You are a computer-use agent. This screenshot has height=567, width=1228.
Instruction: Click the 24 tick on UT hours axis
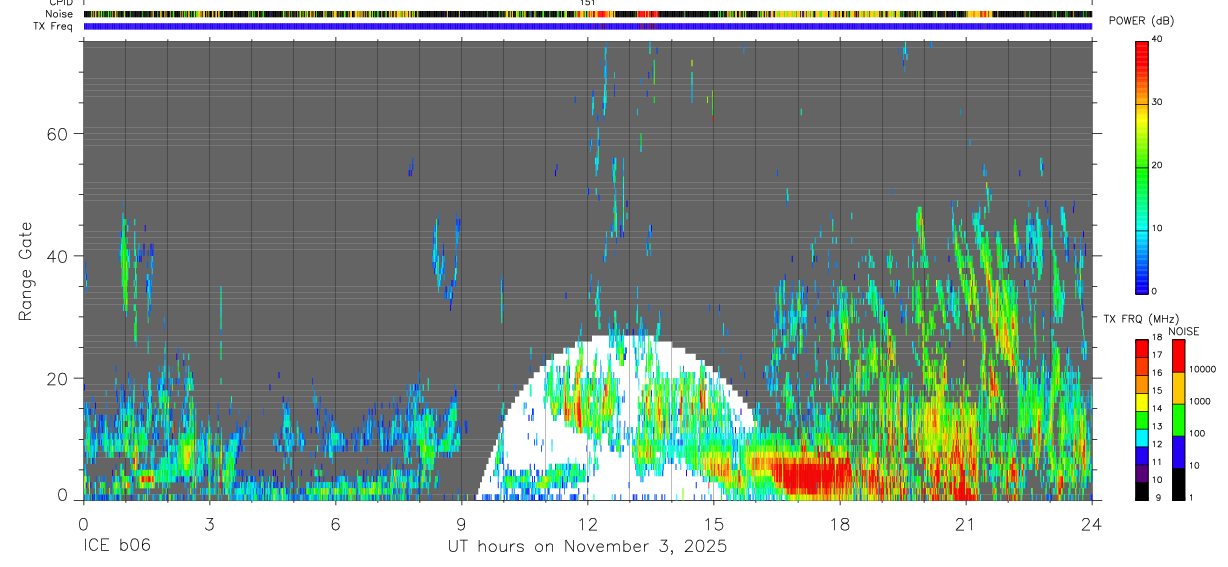pos(1091,523)
